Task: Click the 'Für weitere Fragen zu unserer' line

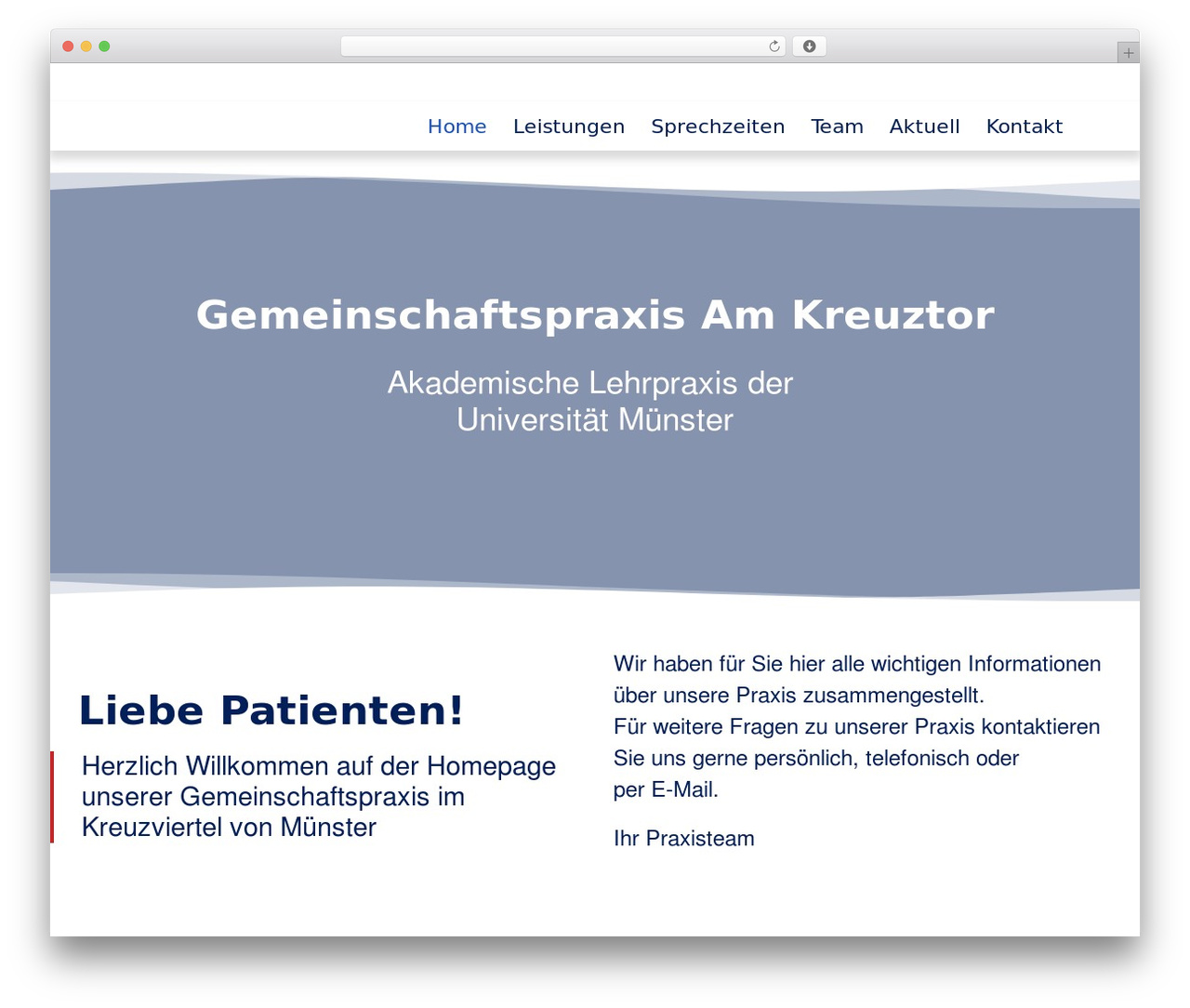Action: (857, 727)
